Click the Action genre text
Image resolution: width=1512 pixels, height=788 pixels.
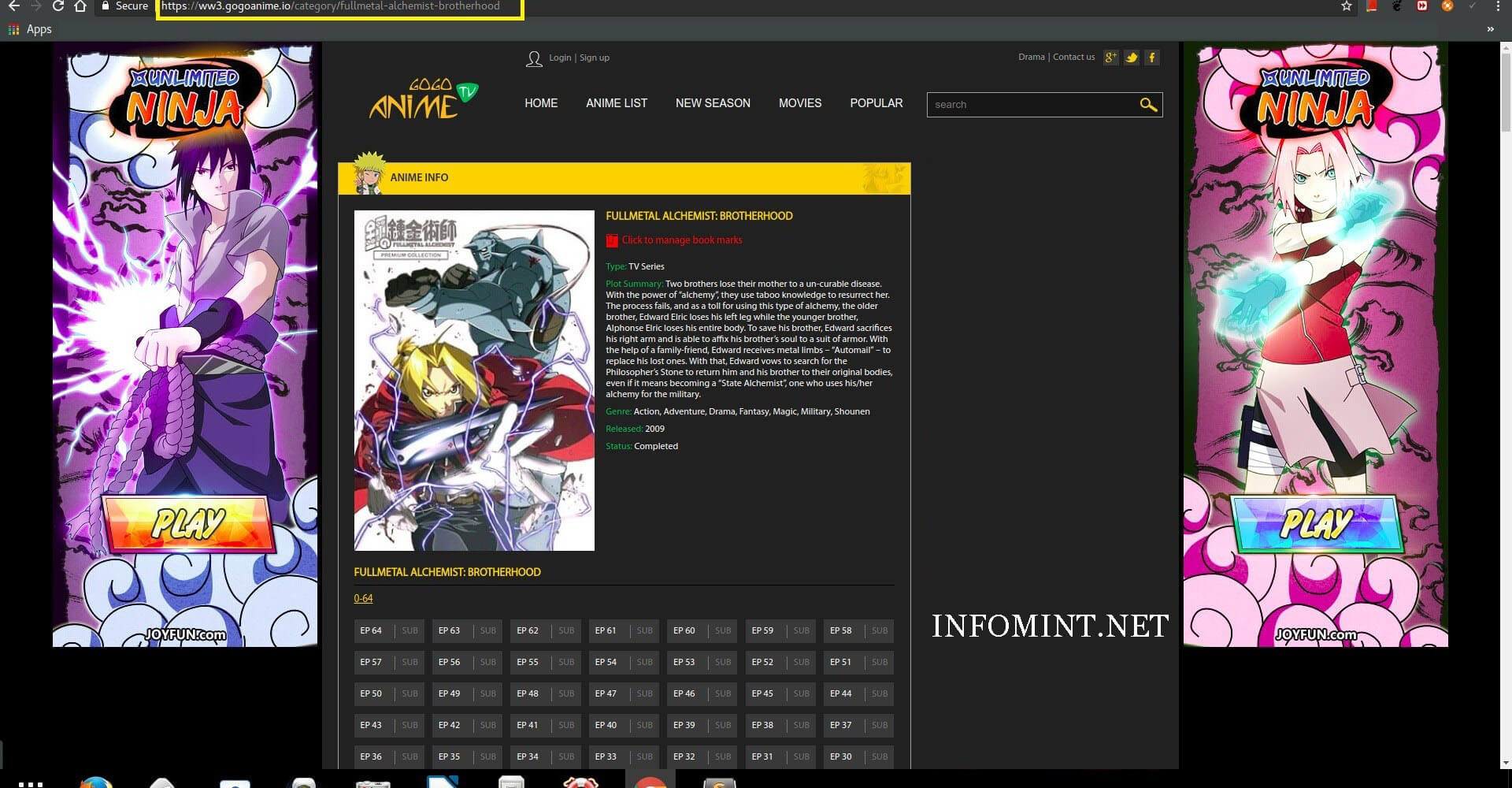pyautogui.click(x=647, y=411)
